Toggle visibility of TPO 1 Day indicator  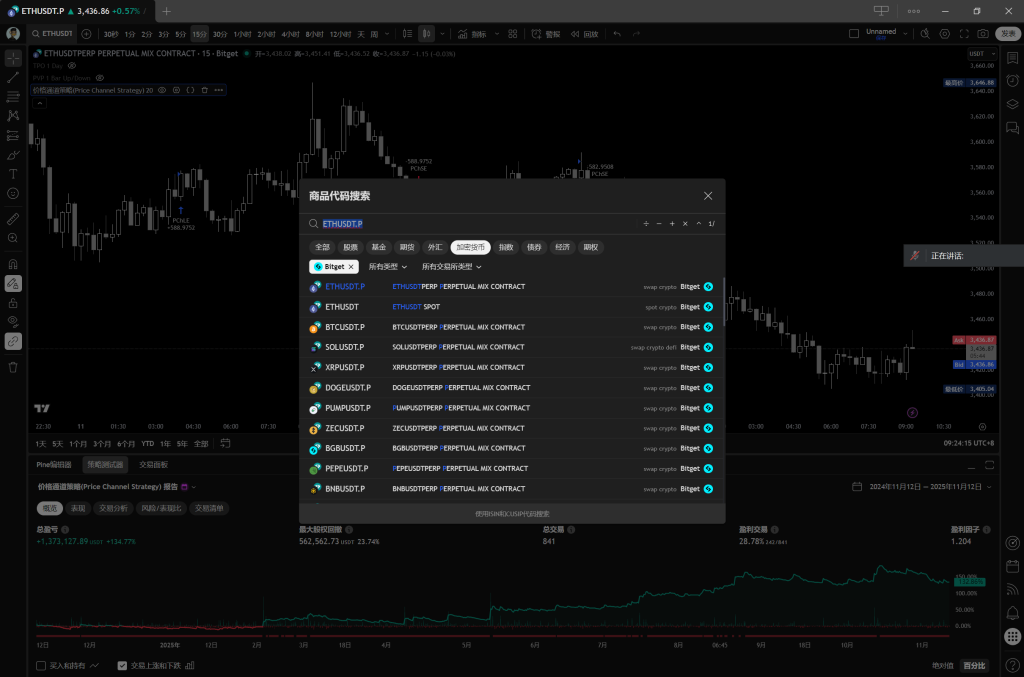coord(72,65)
